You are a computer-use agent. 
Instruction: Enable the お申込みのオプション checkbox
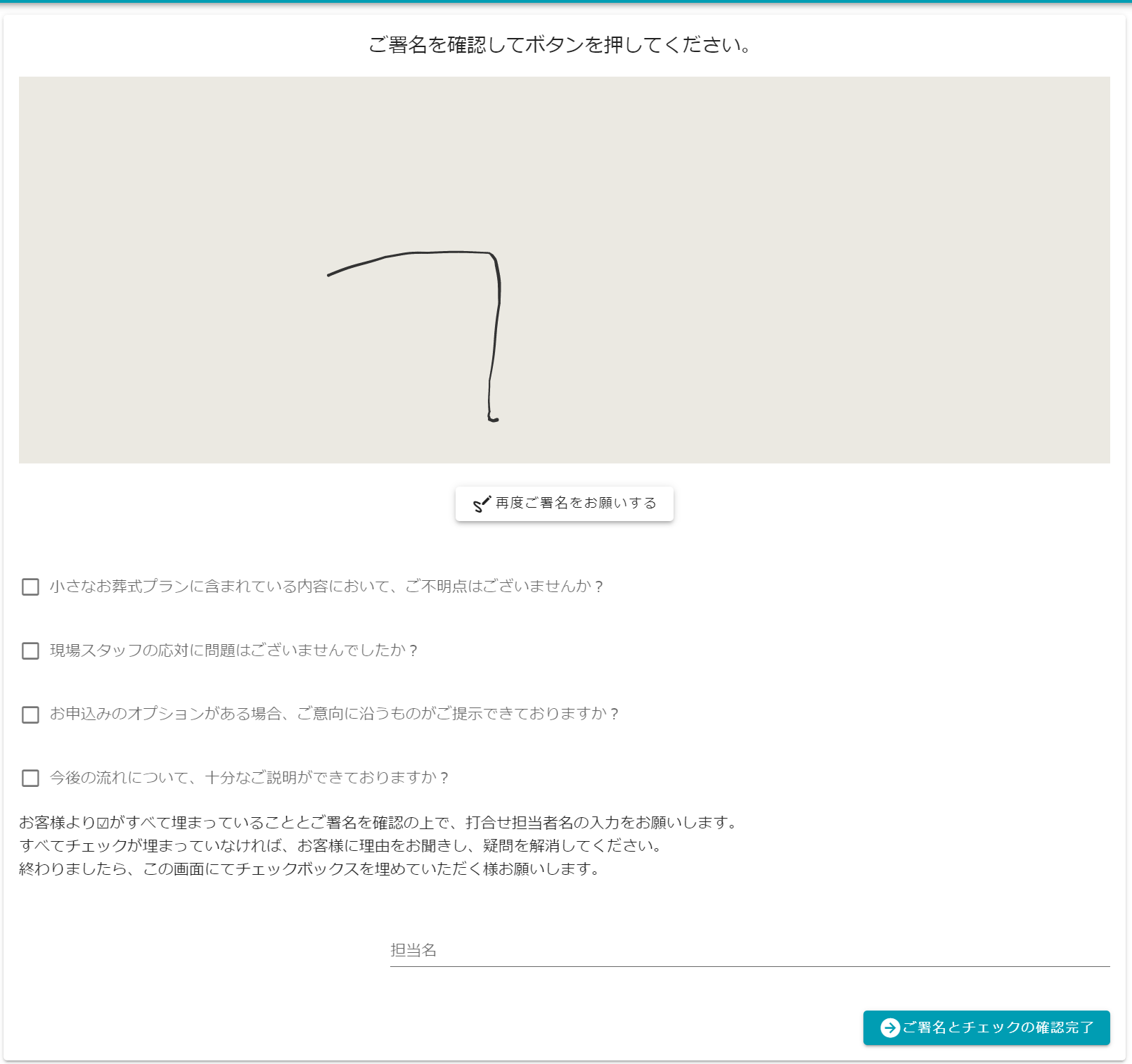point(30,714)
